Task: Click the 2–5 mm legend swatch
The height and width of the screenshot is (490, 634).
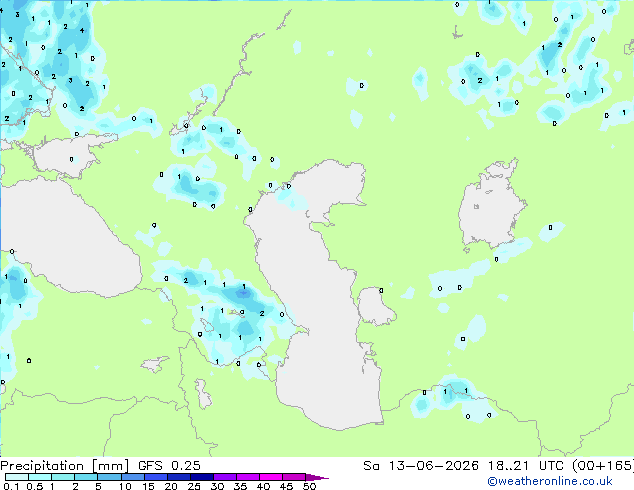Action: coord(86,477)
